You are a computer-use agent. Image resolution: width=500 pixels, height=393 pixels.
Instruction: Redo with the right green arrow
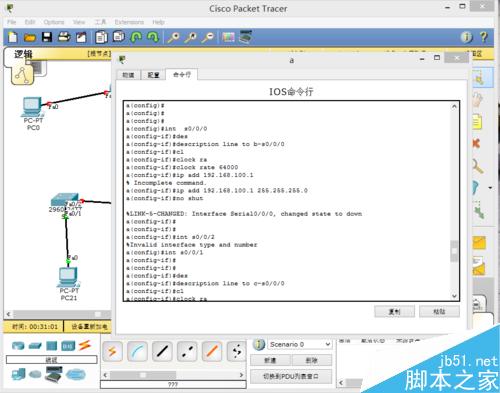pyautogui.click(x=153, y=37)
